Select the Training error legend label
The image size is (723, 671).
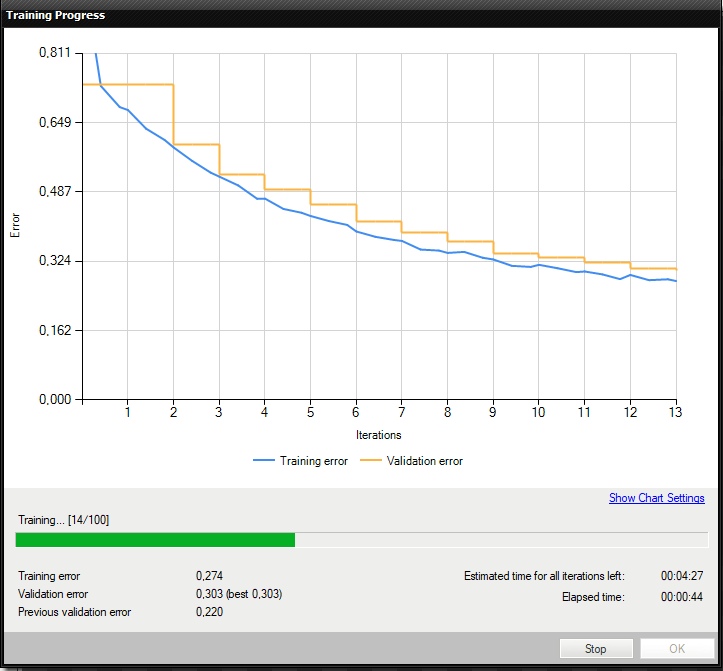(x=315, y=461)
